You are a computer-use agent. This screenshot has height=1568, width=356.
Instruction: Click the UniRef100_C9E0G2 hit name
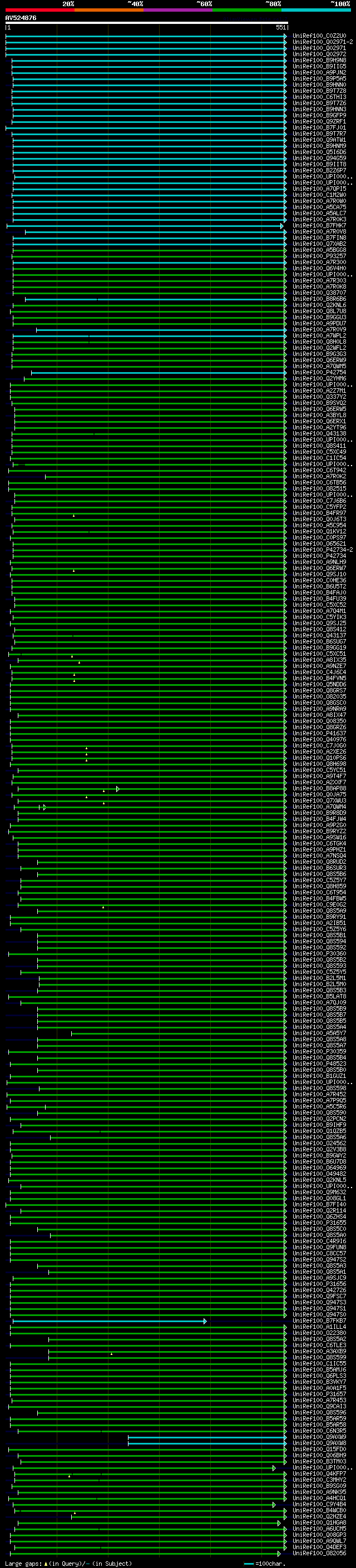point(319,904)
